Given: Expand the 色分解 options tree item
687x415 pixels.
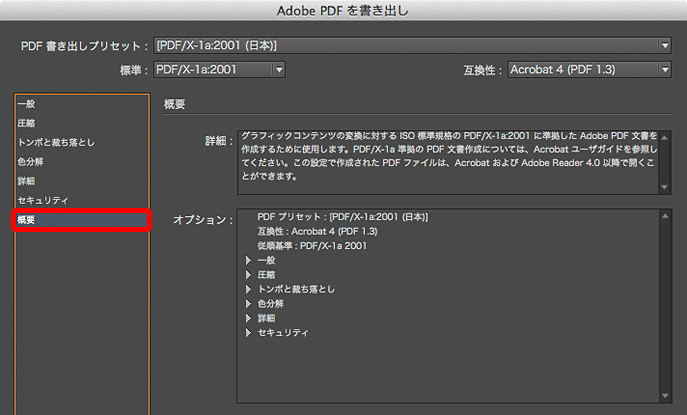Looking at the screenshot, I should pos(248,304).
